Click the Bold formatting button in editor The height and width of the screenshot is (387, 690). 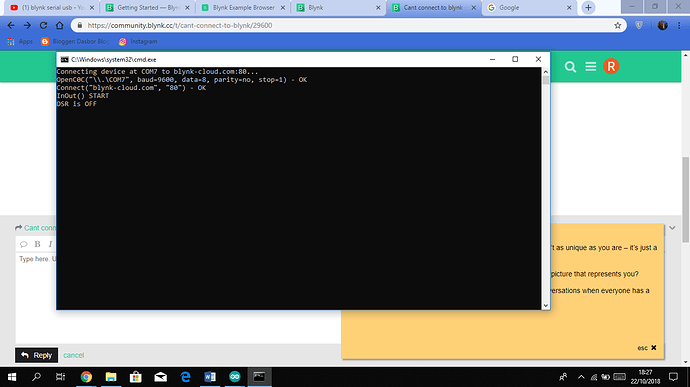(37, 244)
